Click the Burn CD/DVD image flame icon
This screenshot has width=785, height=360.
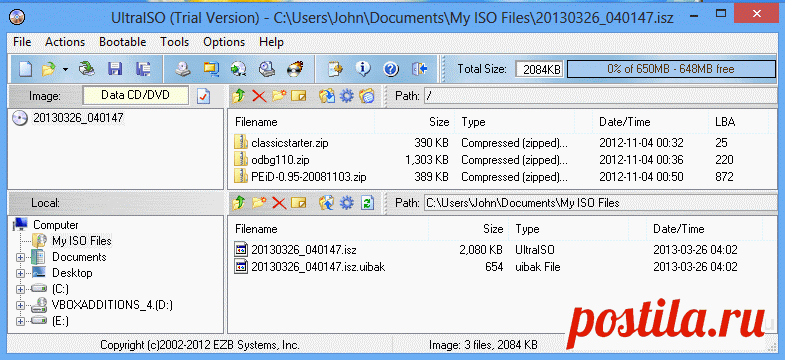(x=295, y=69)
